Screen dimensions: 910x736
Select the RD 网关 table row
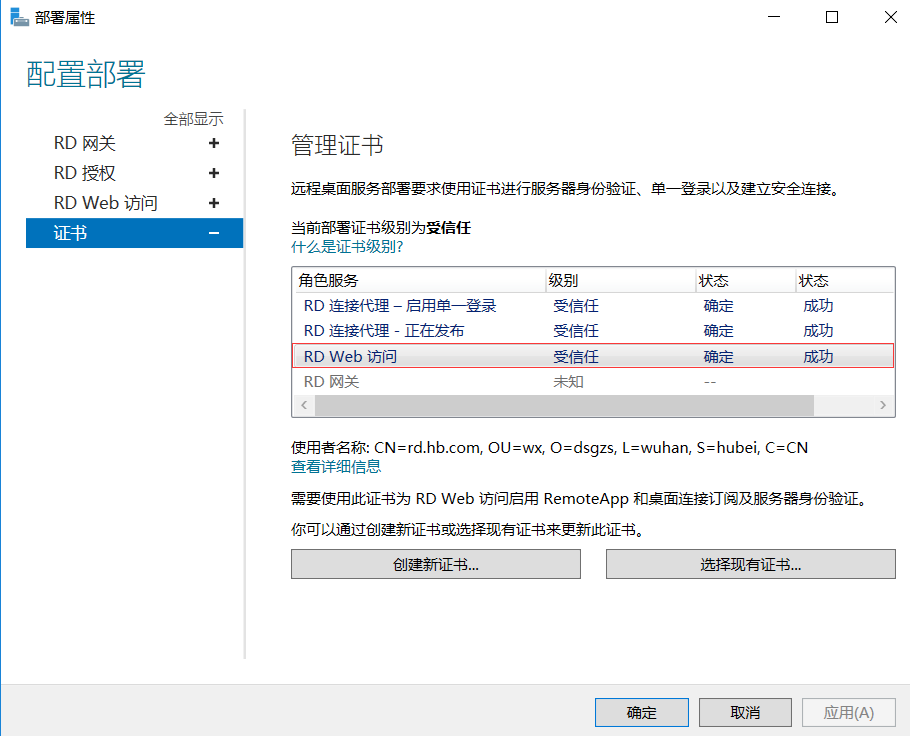(x=593, y=382)
